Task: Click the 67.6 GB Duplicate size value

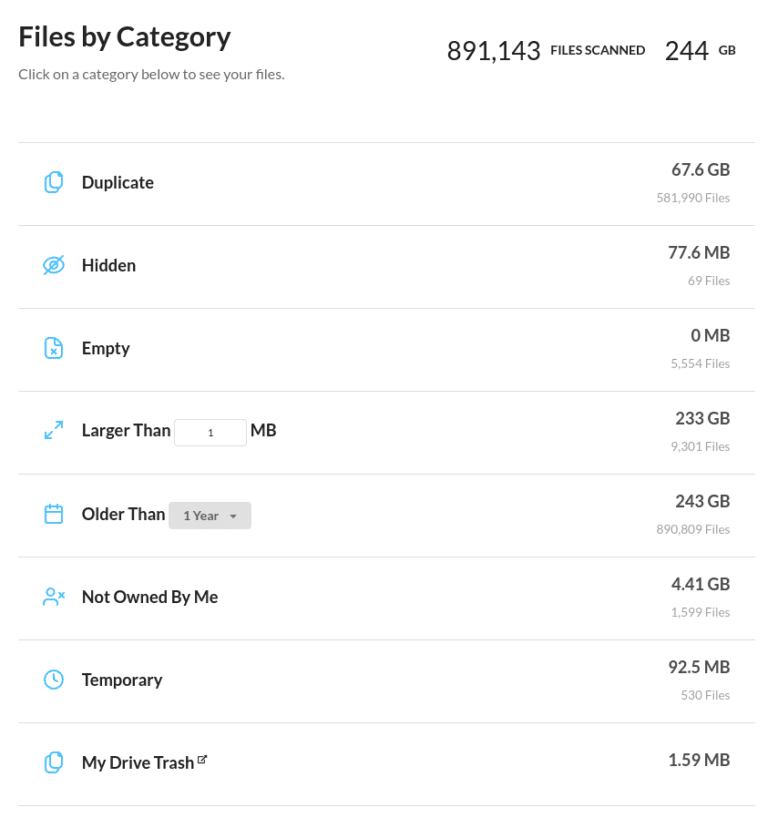Action: [700, 170]
